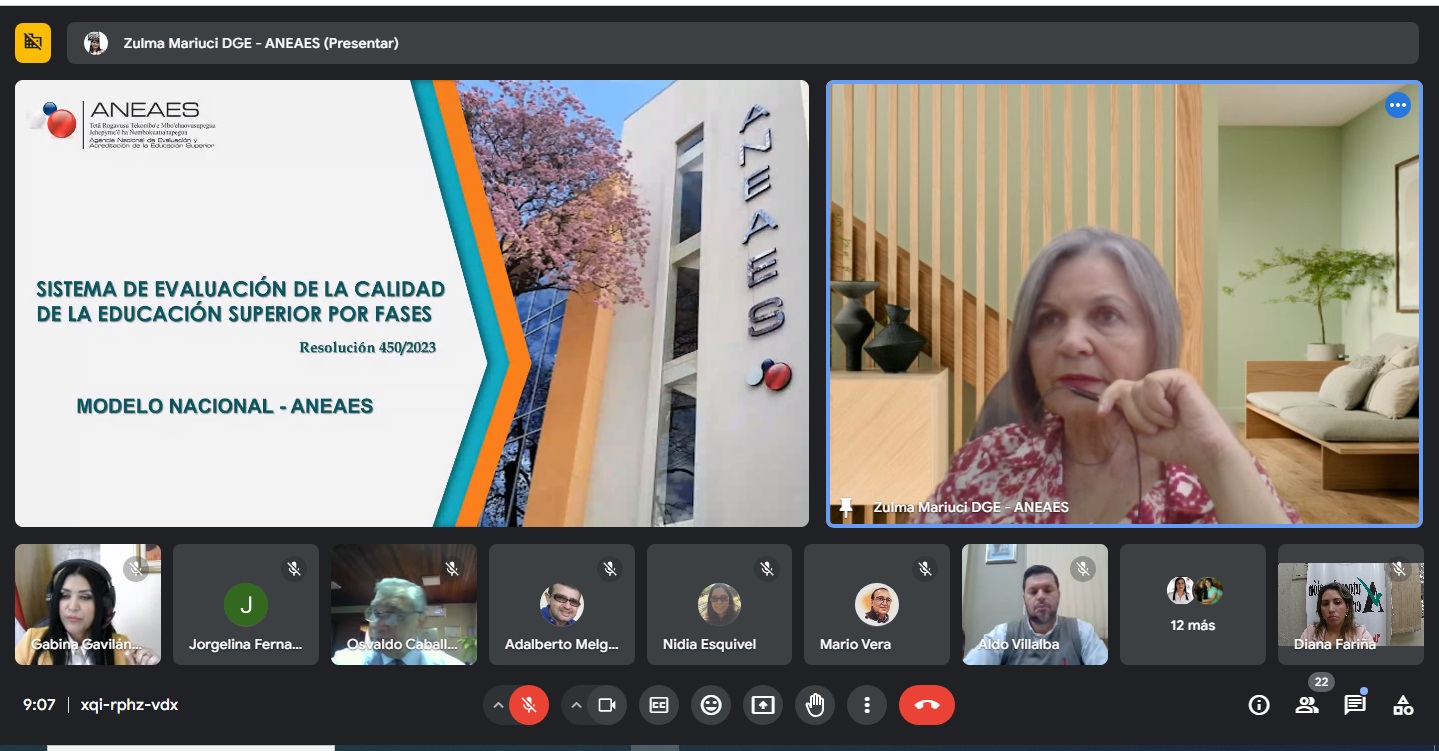This screenshot has height=751, width=1439.
Task: Leave the call with the red button
Action: click(x=927, y=705)
